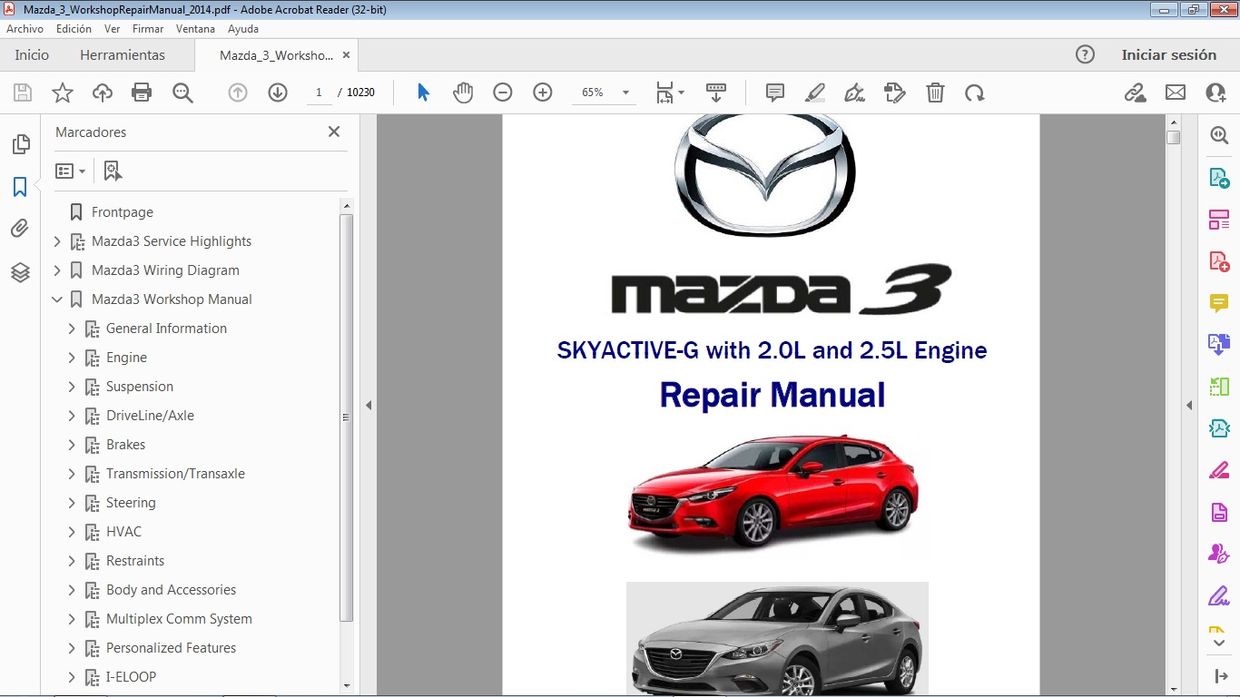
Task: Open the find text magnifier icon
Action: point(182,93)
